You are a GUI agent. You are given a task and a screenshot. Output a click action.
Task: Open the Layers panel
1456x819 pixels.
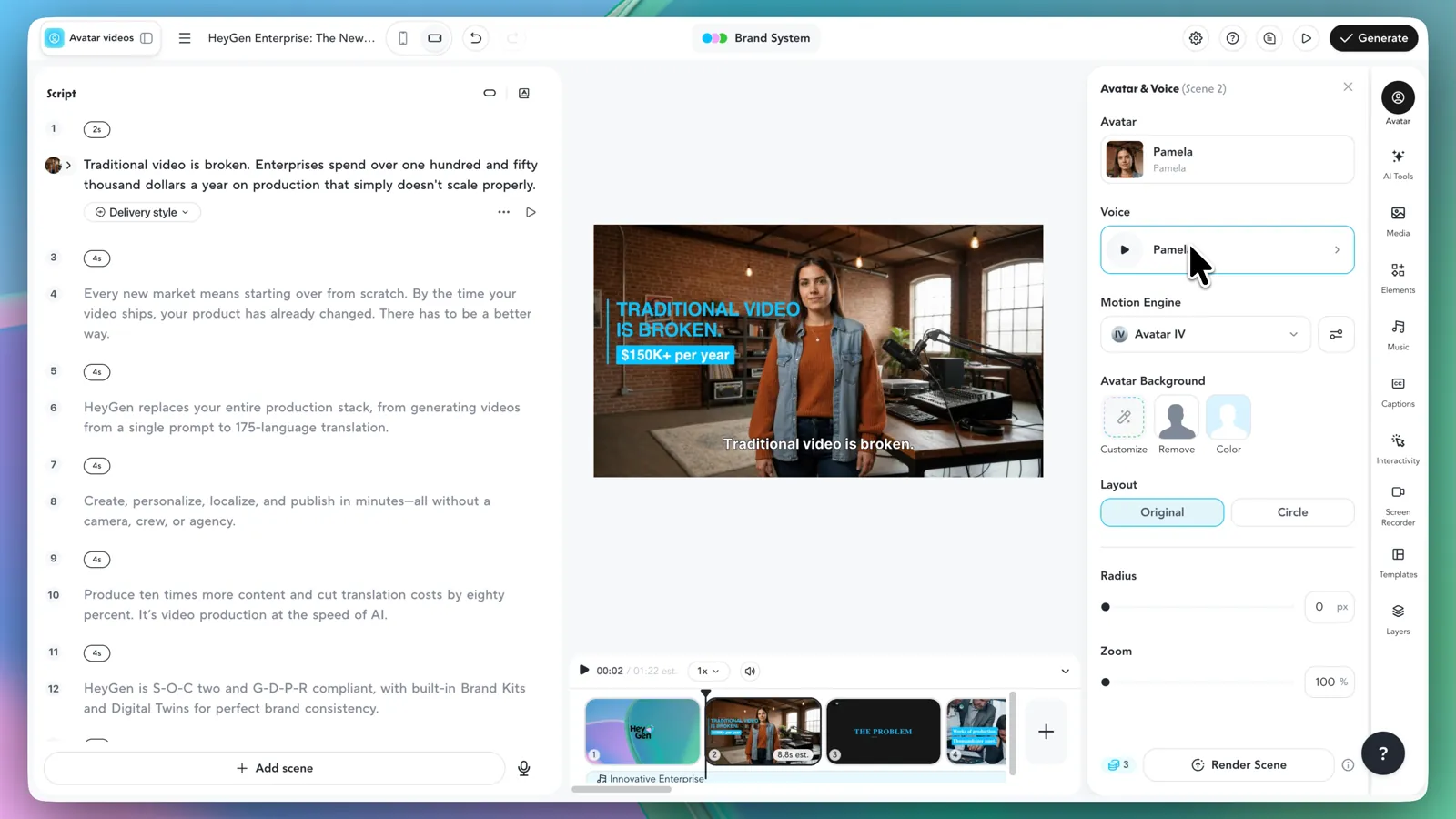pos(1398,619)
